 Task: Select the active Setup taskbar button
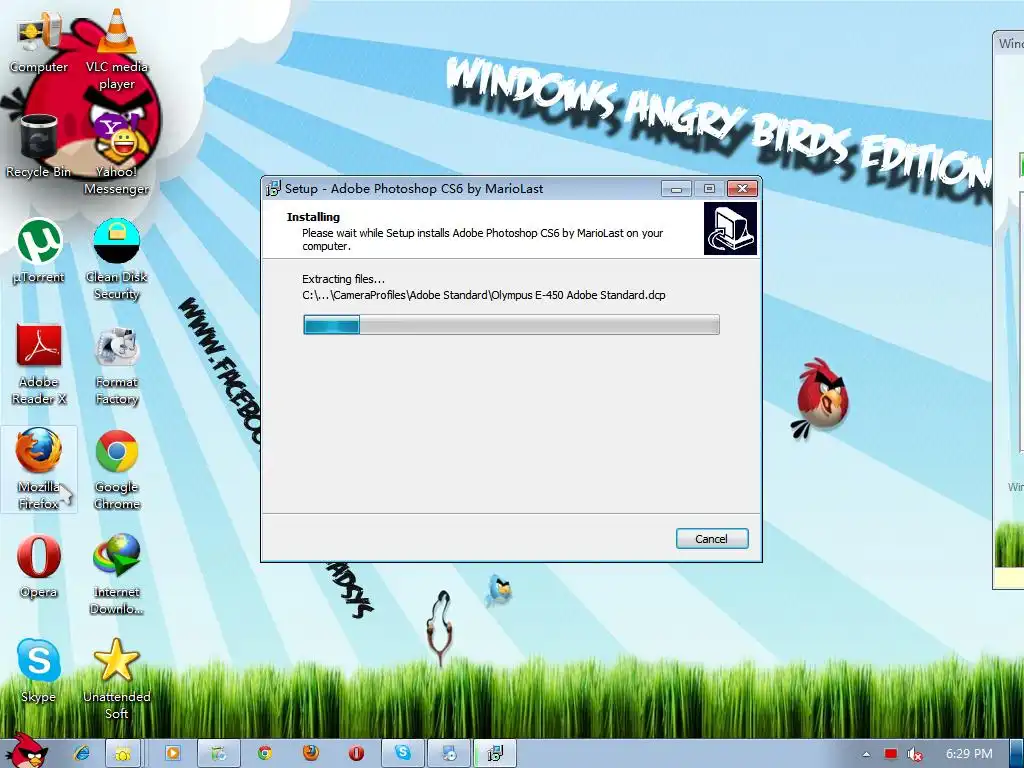pos(495,753)
